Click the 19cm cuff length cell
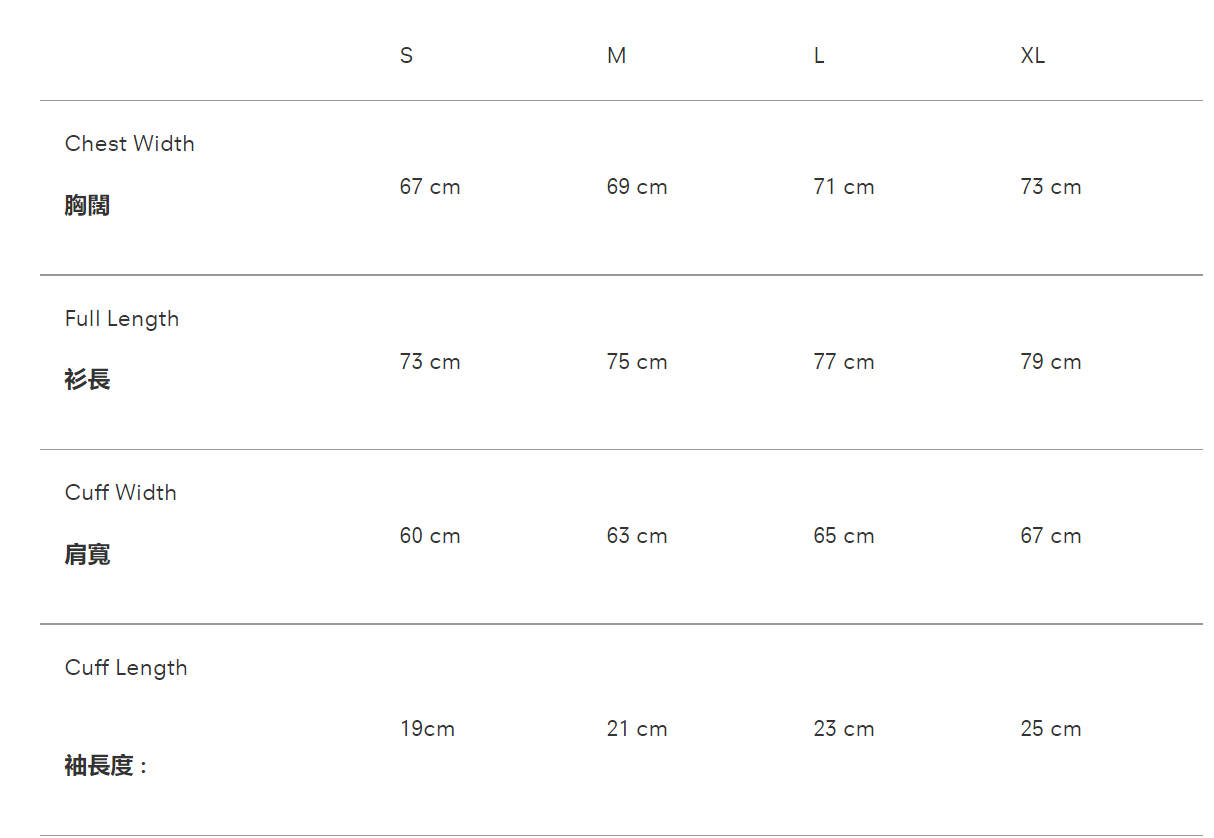1214x838 pixels. tap(428, 729)
